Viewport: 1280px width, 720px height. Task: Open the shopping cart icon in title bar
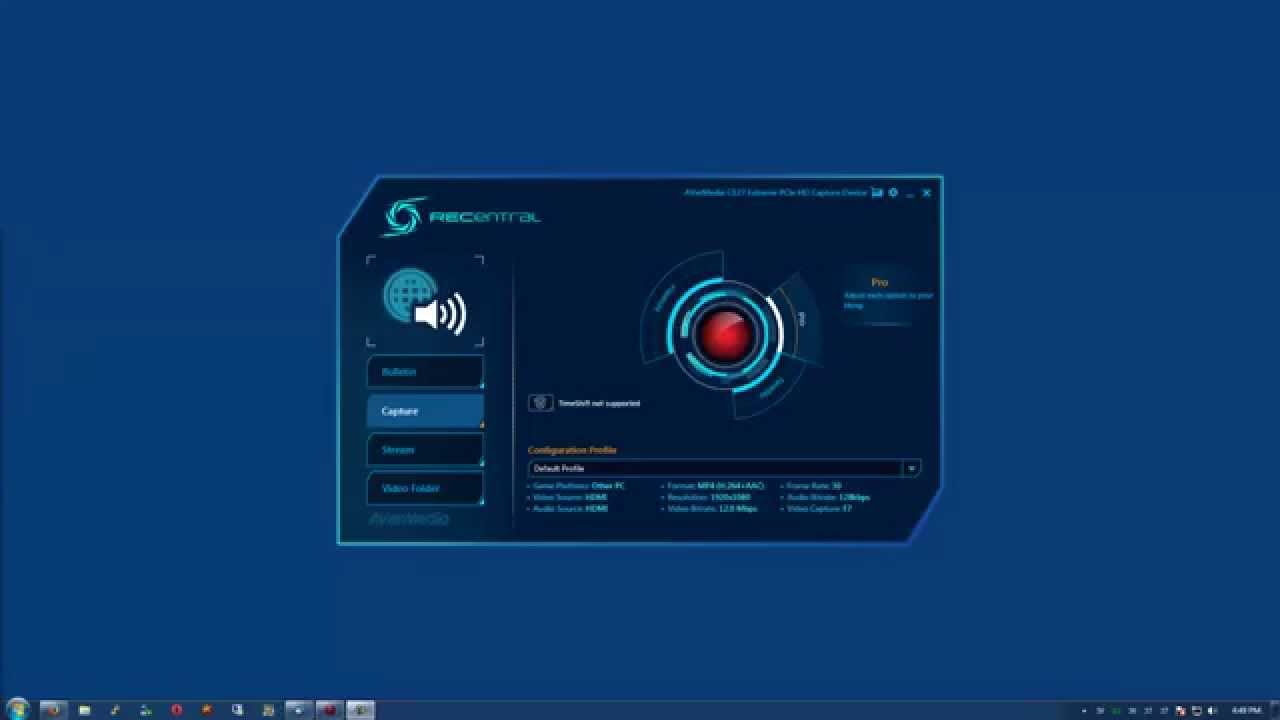(877, 193)
